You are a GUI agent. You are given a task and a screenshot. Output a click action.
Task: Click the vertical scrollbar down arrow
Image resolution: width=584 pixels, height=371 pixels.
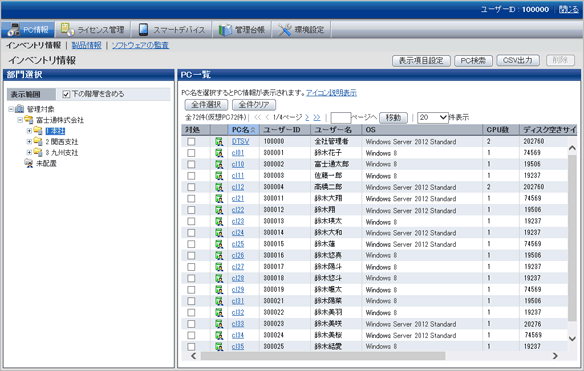[572, 339]
